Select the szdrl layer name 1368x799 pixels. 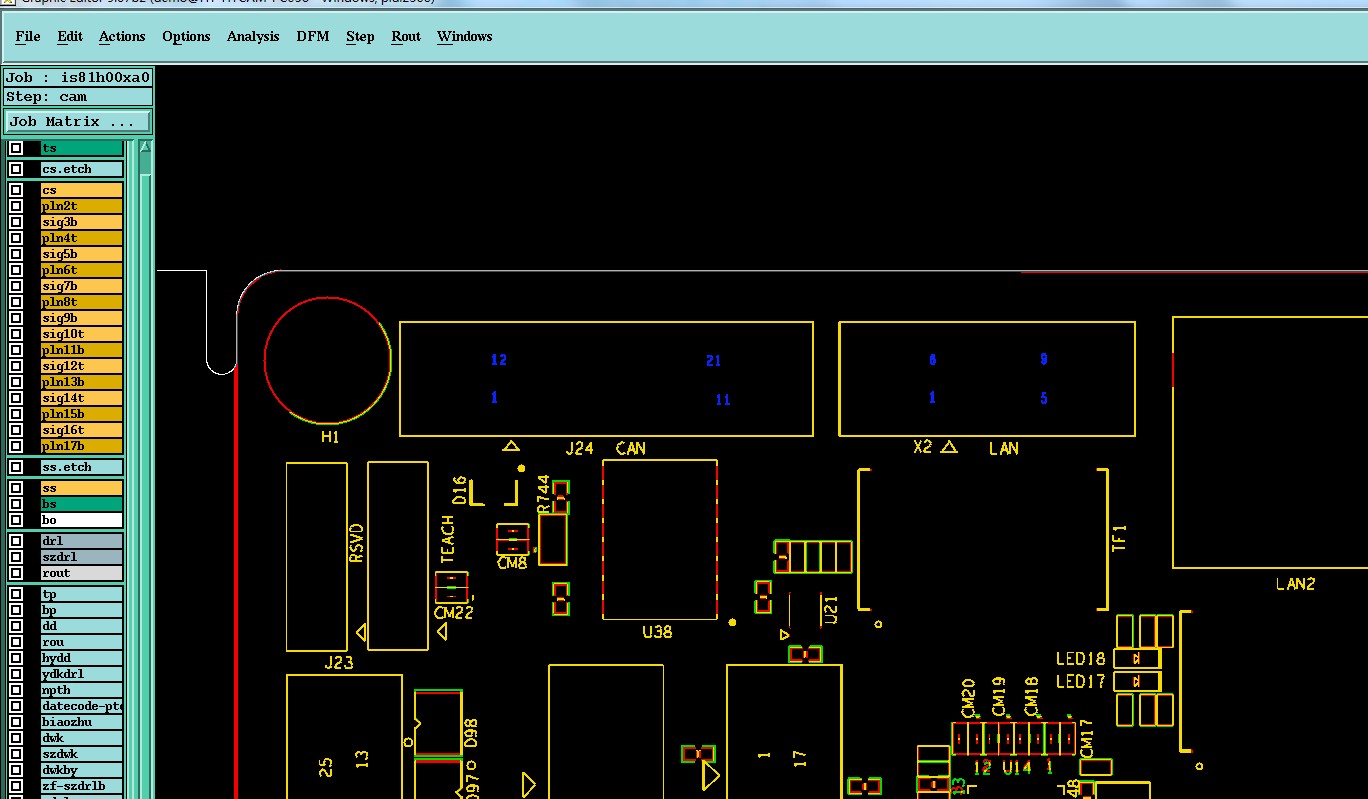point(82,557)
